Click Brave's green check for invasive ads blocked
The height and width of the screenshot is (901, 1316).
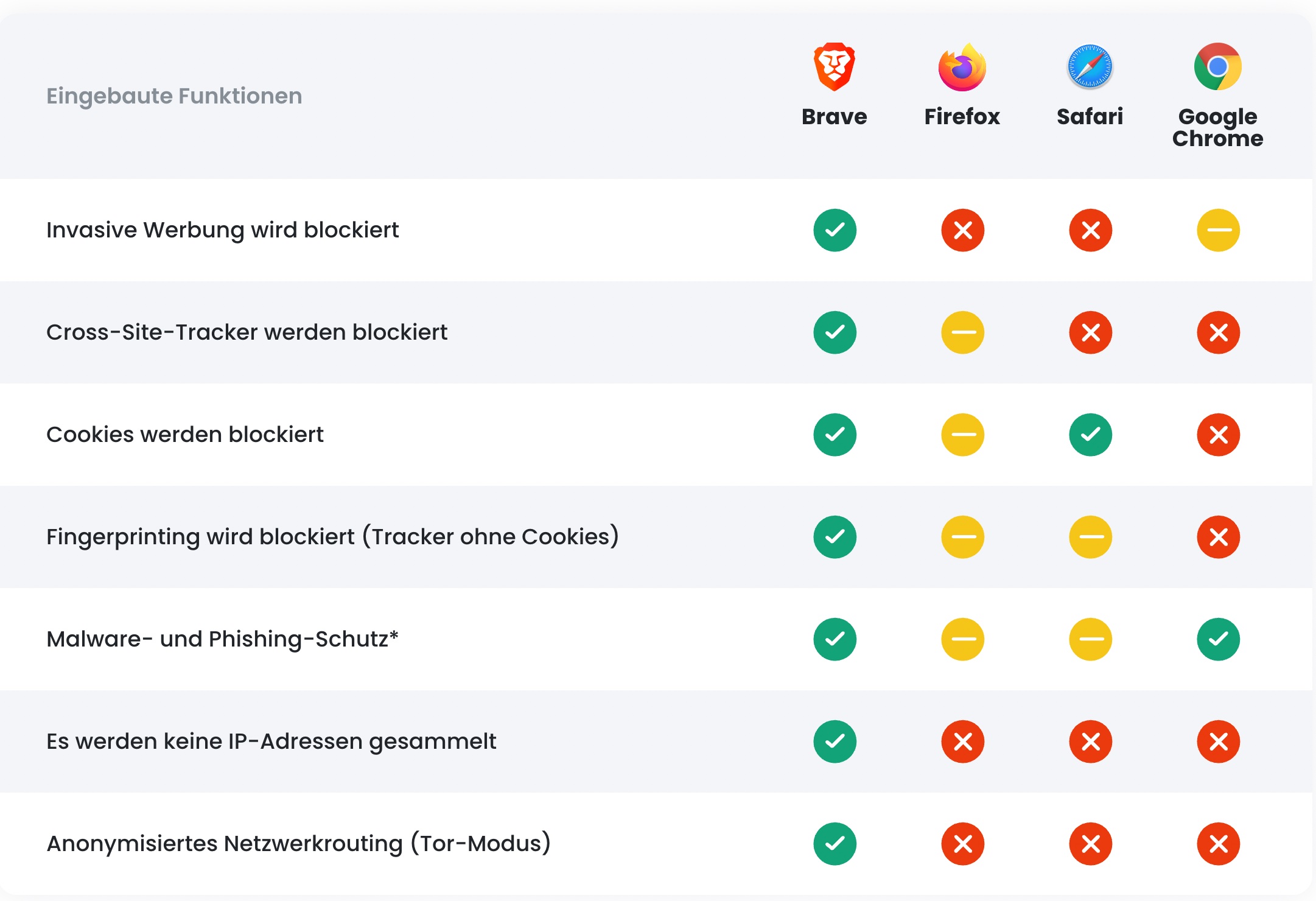(x=835, y=230)
